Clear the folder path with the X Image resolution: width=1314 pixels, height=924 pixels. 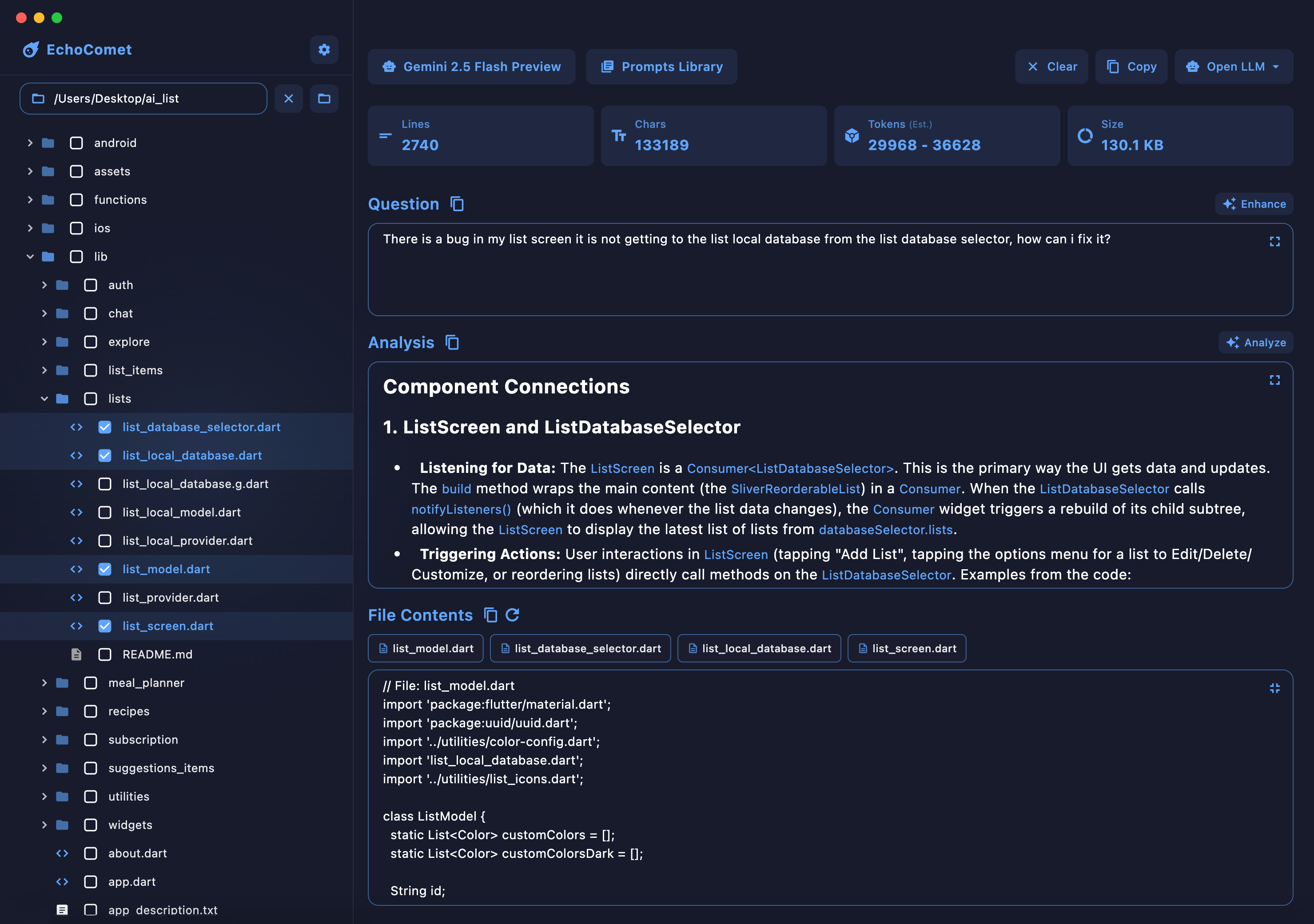(x=288, y=99)
